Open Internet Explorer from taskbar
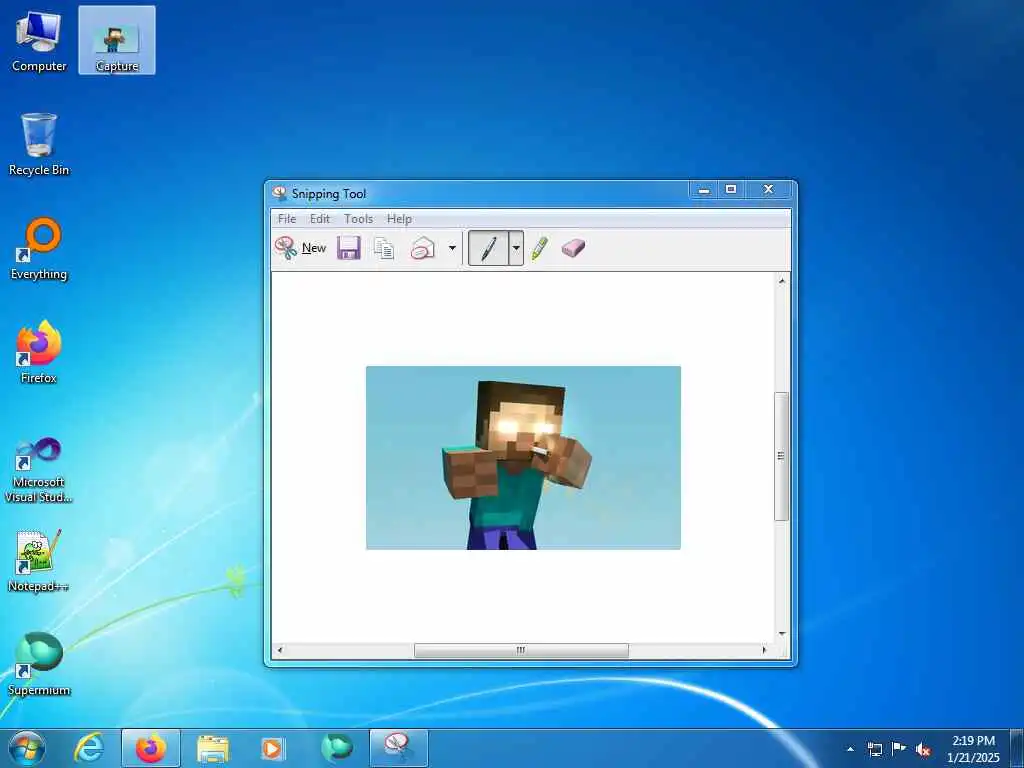Screen dimensions: 1024x768 pyautogui.click(x=89, y=748)
